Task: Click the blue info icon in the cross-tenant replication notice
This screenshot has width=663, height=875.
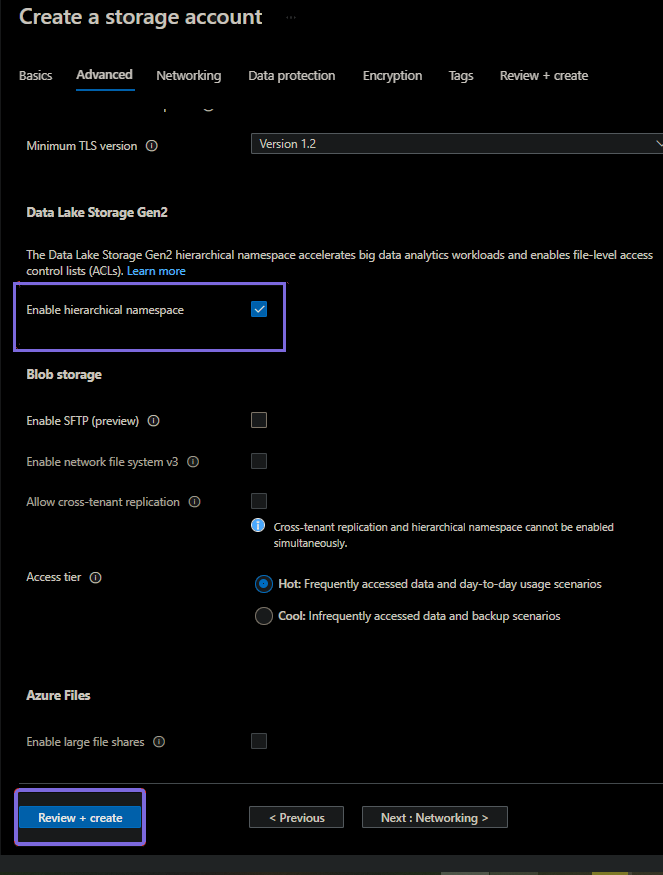Action: 258,526
